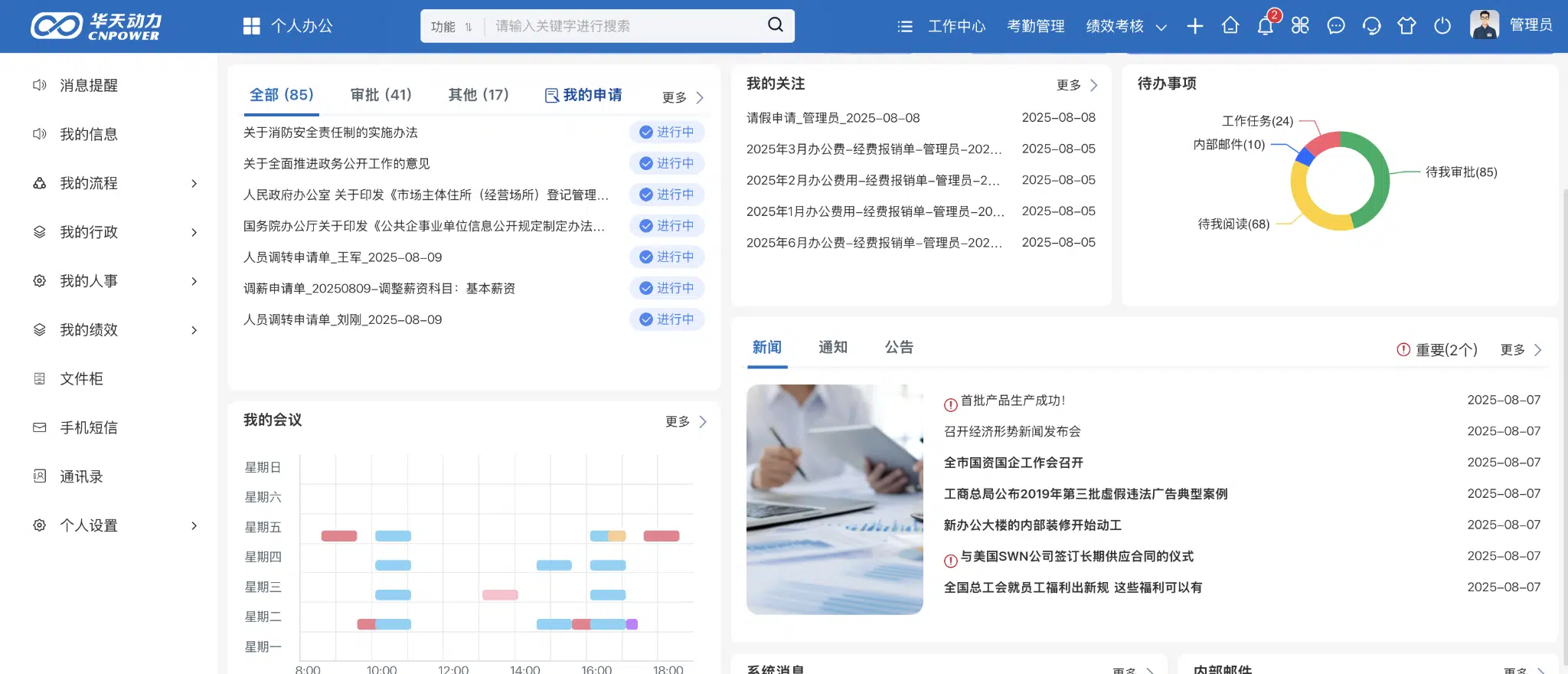The width and height of the screenshot is (1568, 674).
Task: Switch to 其他 (17) tab
Action: click(x=479, y=95)
